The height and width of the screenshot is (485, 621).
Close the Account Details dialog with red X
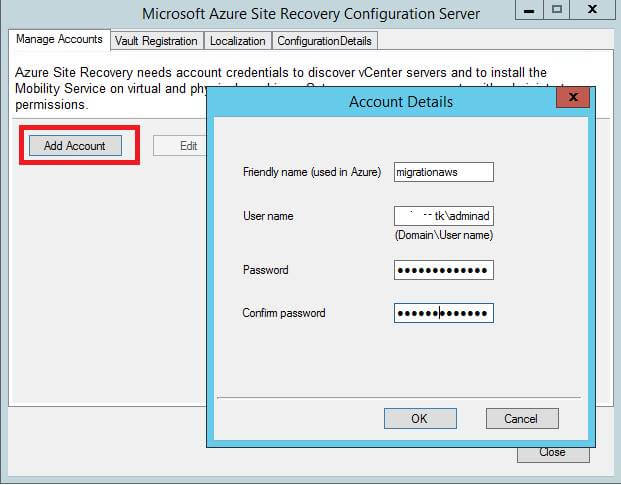pos(573,97)
